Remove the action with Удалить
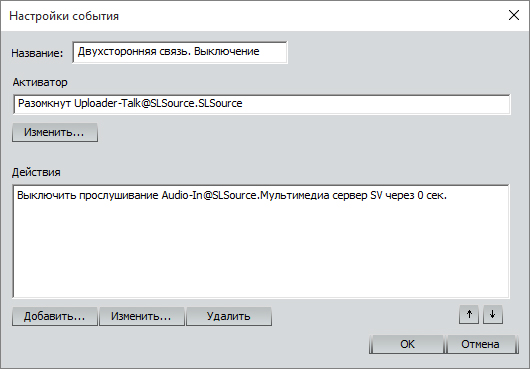Screen dimensions: 530x369 tap(229, 316)
